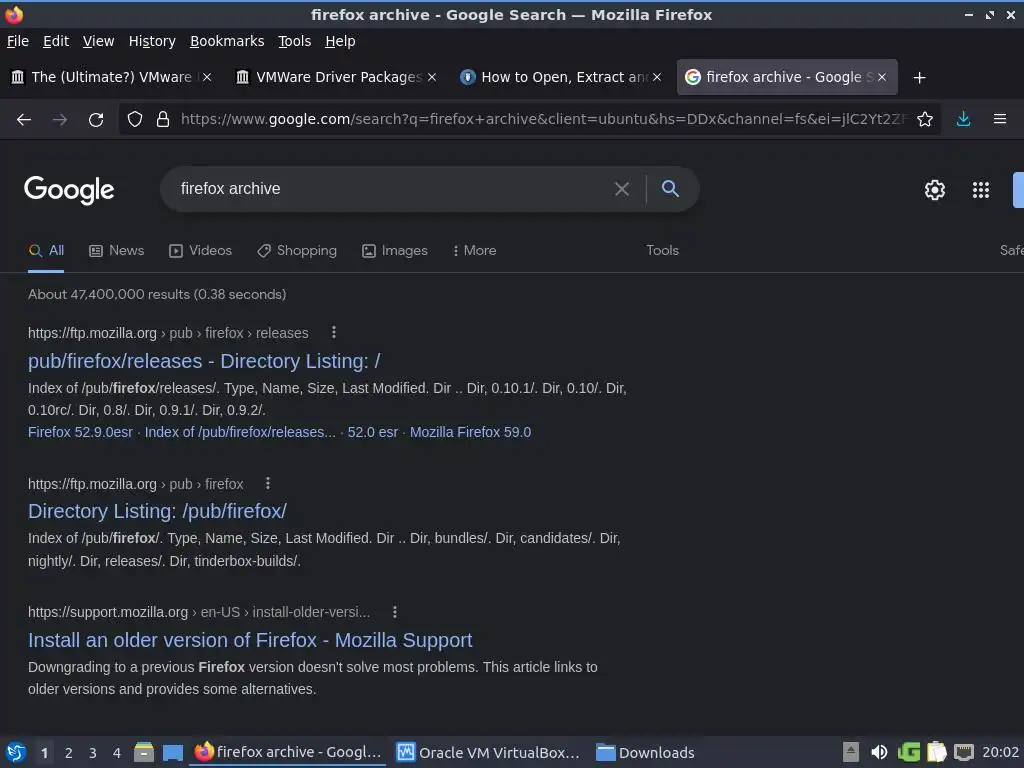Open the Firefox hamburger menu
The width and height of the screenshot is (1024, 768).
click(x=1000, y=119)
